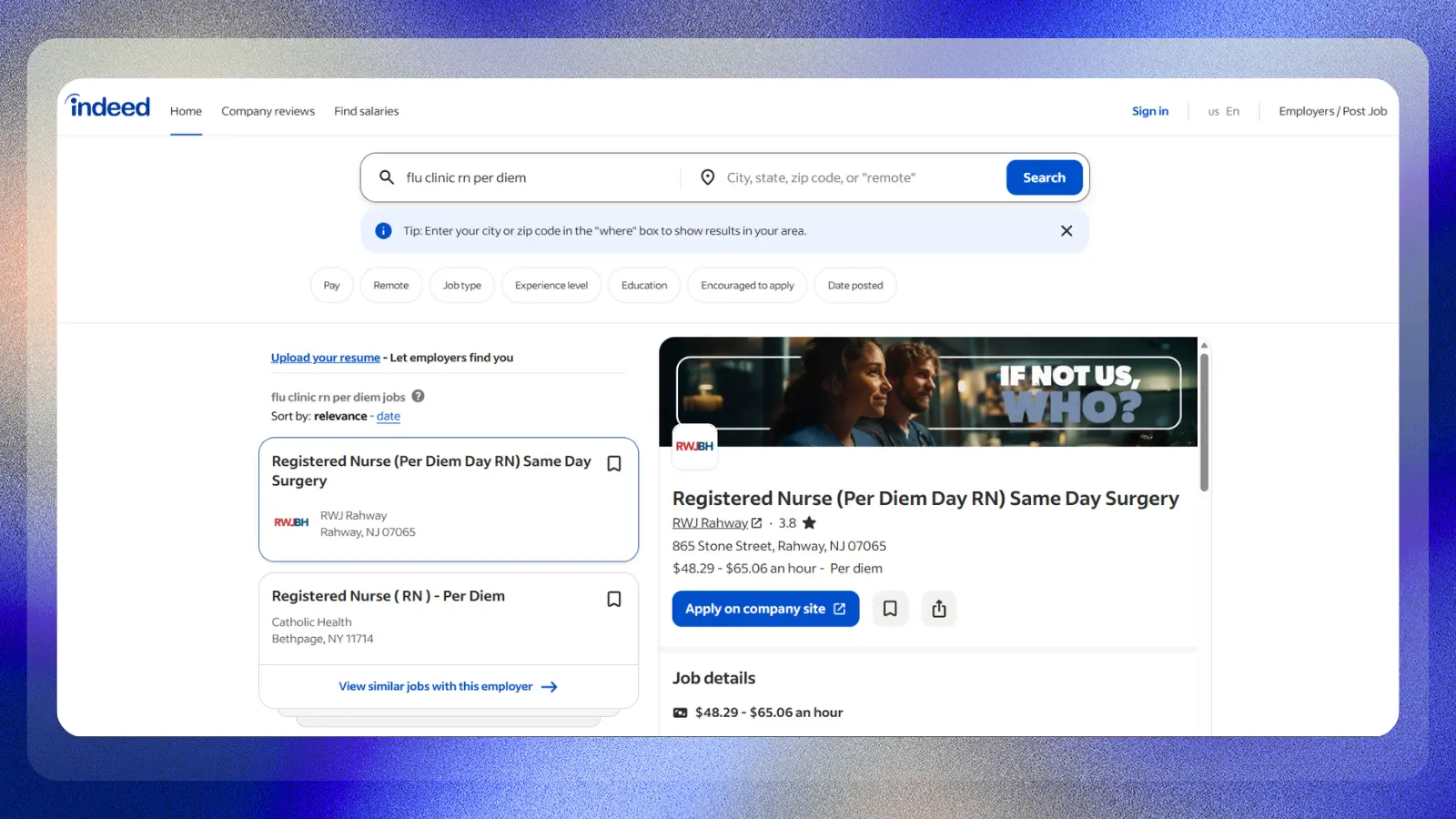Open the US En language selector
The height and width of the screenshot is (819, 1456).
pyautogui.click(x=1224, y=111)
